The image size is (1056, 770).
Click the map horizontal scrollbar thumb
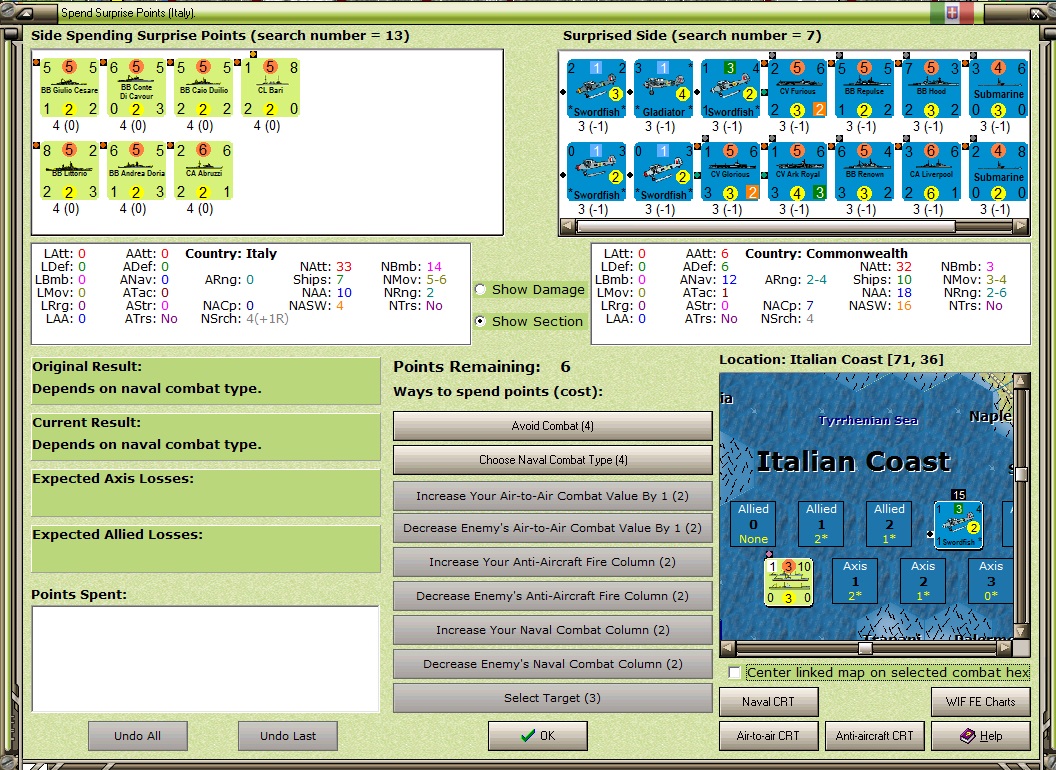click(x=865, y=648)
